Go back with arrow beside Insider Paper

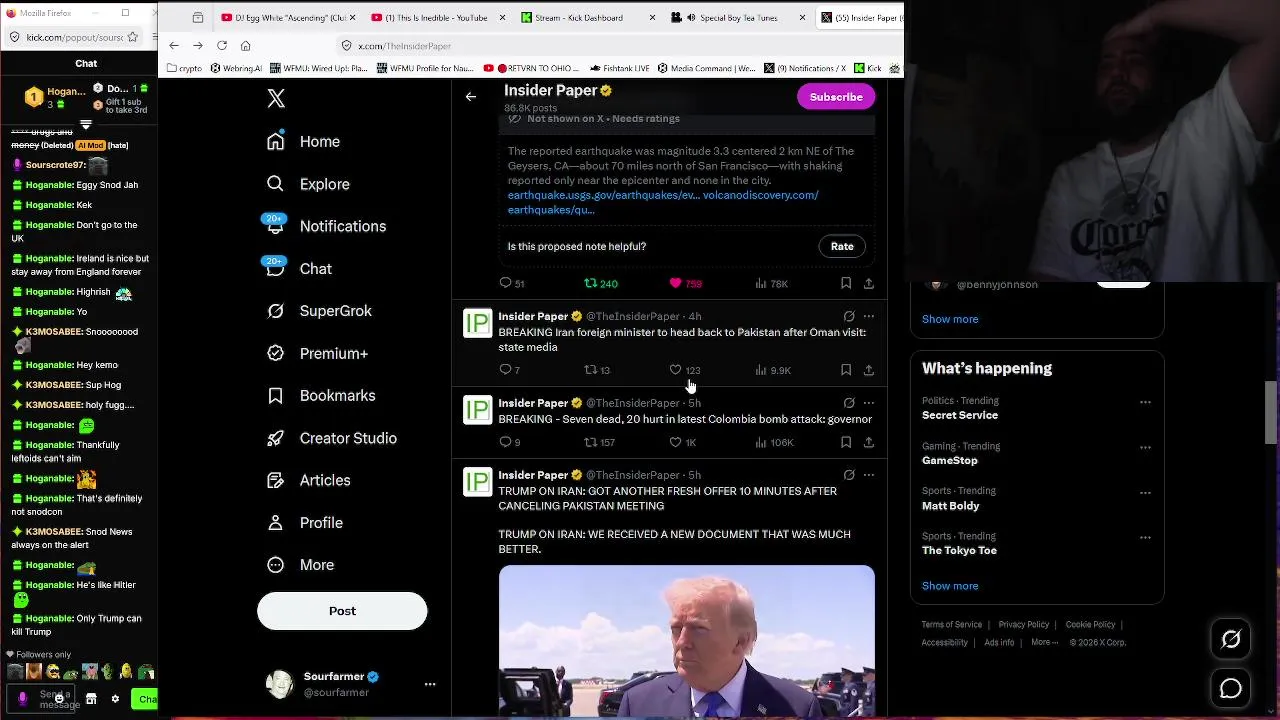471,97
